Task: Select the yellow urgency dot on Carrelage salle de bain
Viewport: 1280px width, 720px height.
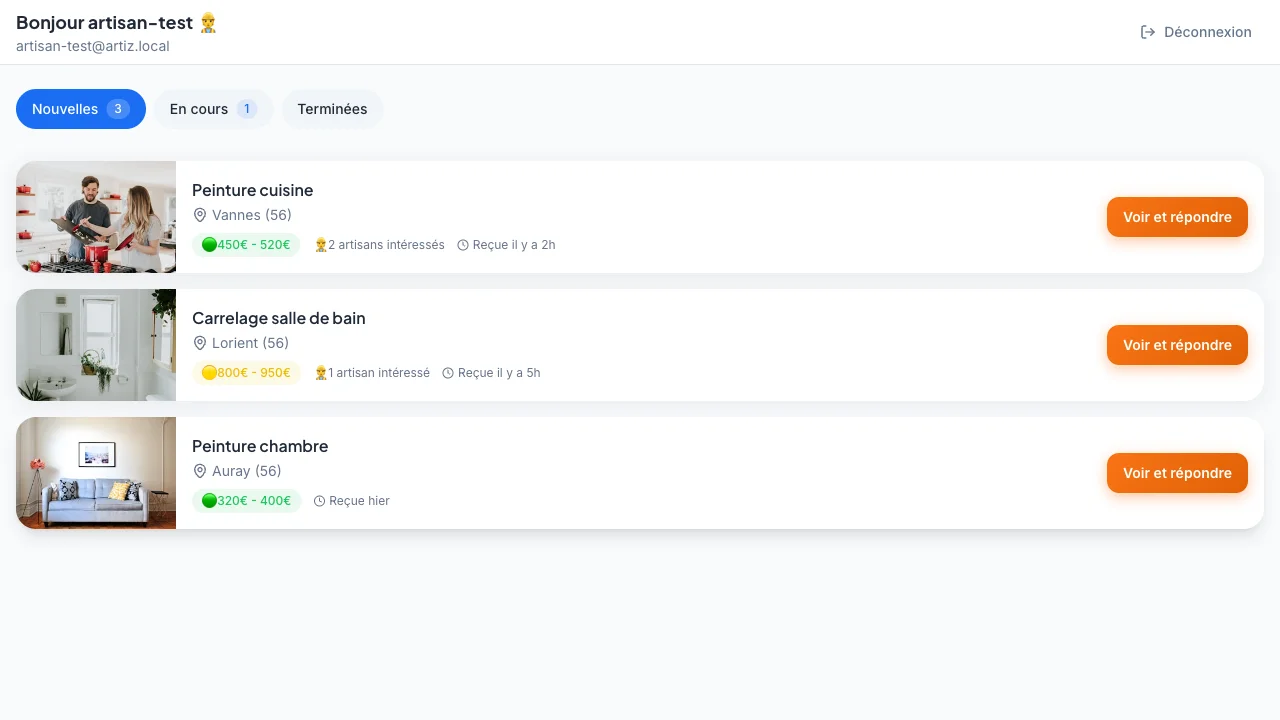Action: pos(210,373)
